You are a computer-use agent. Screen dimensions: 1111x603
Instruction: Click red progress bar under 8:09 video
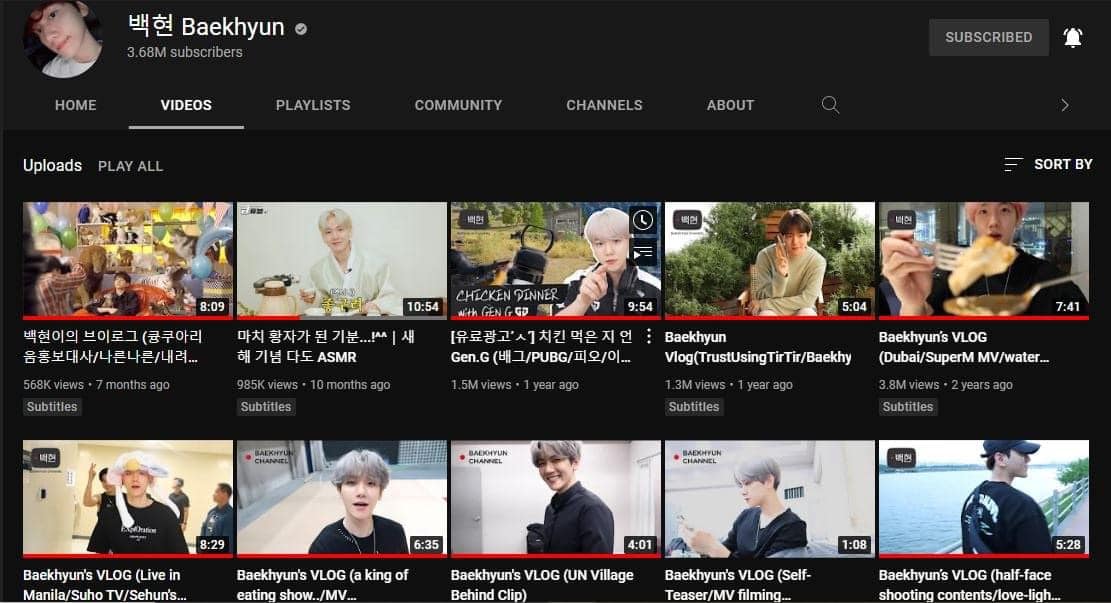(x=127, y=318)
